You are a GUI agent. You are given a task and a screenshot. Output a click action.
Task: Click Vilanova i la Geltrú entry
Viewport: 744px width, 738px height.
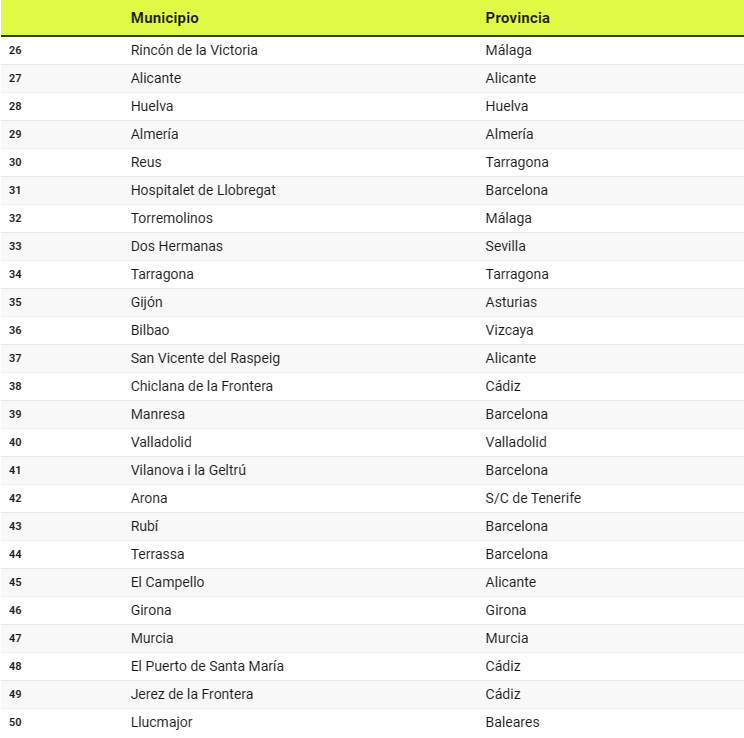(188, 470)
